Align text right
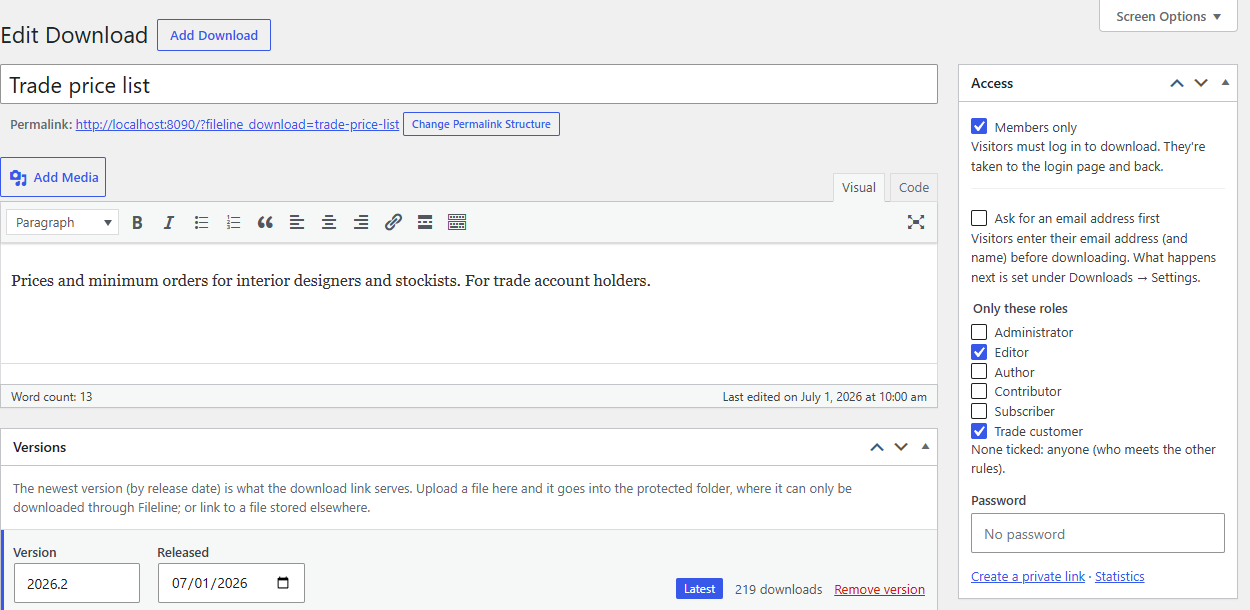 click(361, 222)
